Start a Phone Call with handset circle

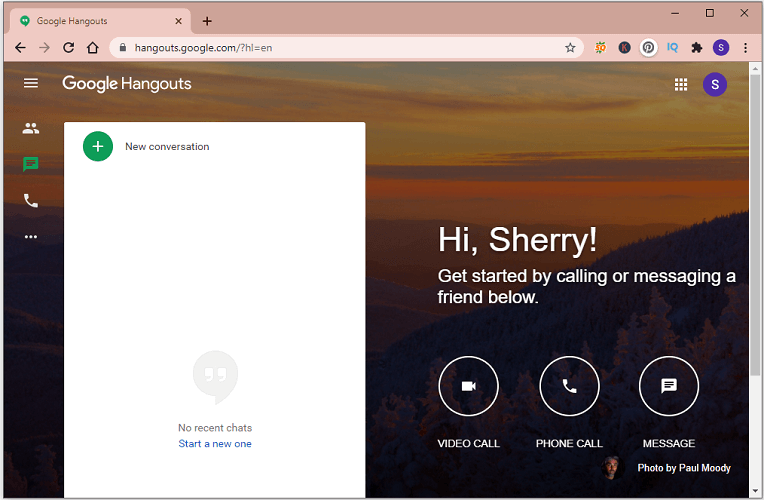[569, 386]
